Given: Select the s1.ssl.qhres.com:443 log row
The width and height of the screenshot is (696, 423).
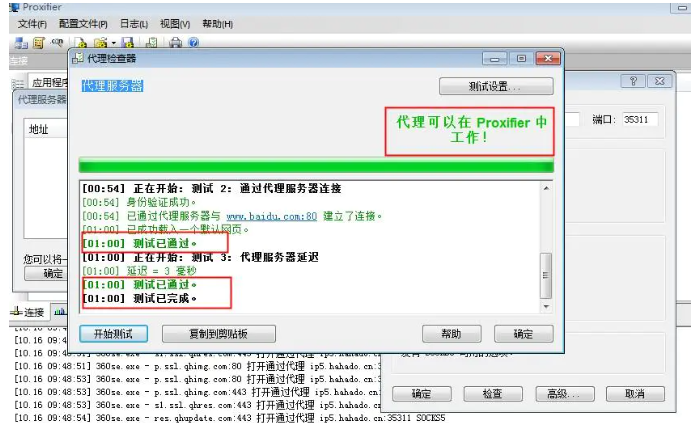Looking at the screenshot, I should [197, 405].
